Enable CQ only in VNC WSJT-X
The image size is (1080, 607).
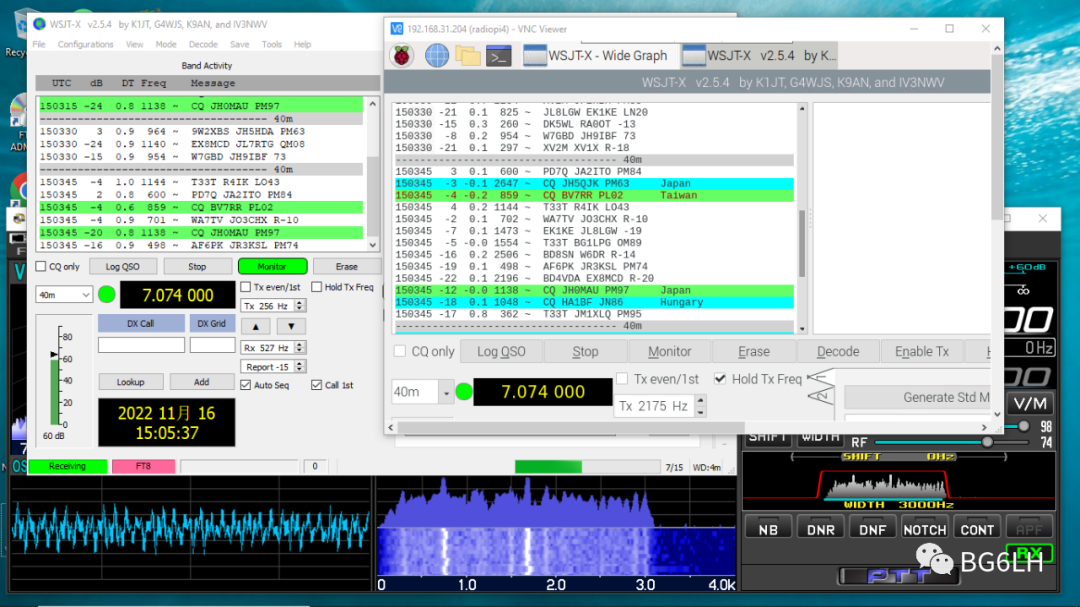point(399,351)
